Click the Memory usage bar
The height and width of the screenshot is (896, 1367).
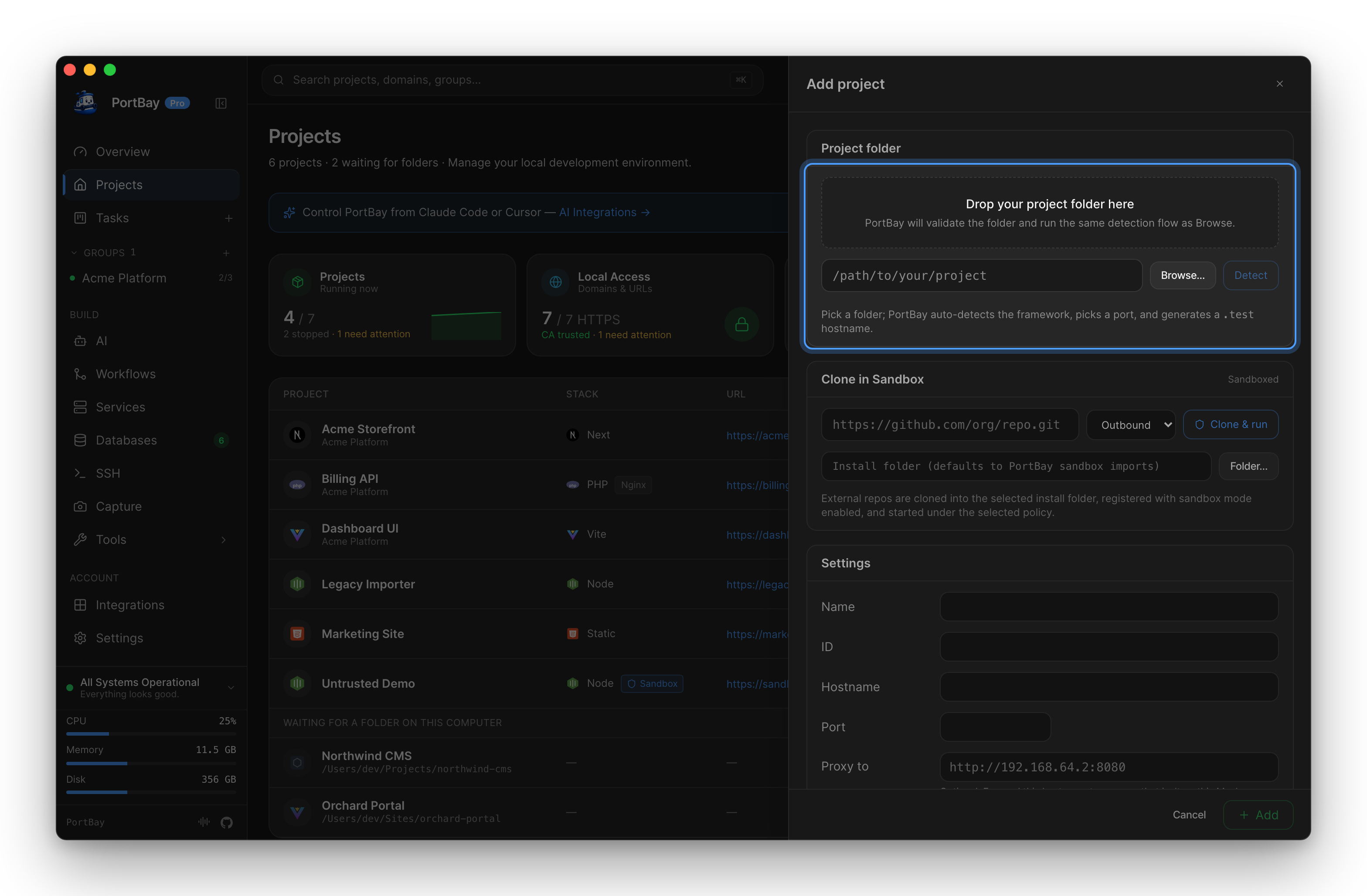pyautogui.click(x=151, y=764)
